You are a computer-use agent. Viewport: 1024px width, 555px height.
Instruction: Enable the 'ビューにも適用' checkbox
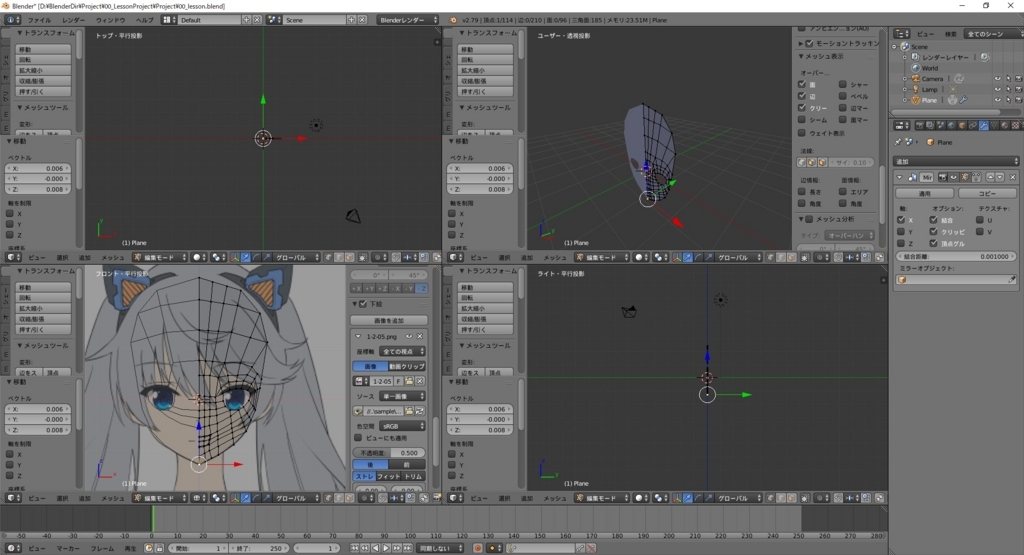click(359, 438)
